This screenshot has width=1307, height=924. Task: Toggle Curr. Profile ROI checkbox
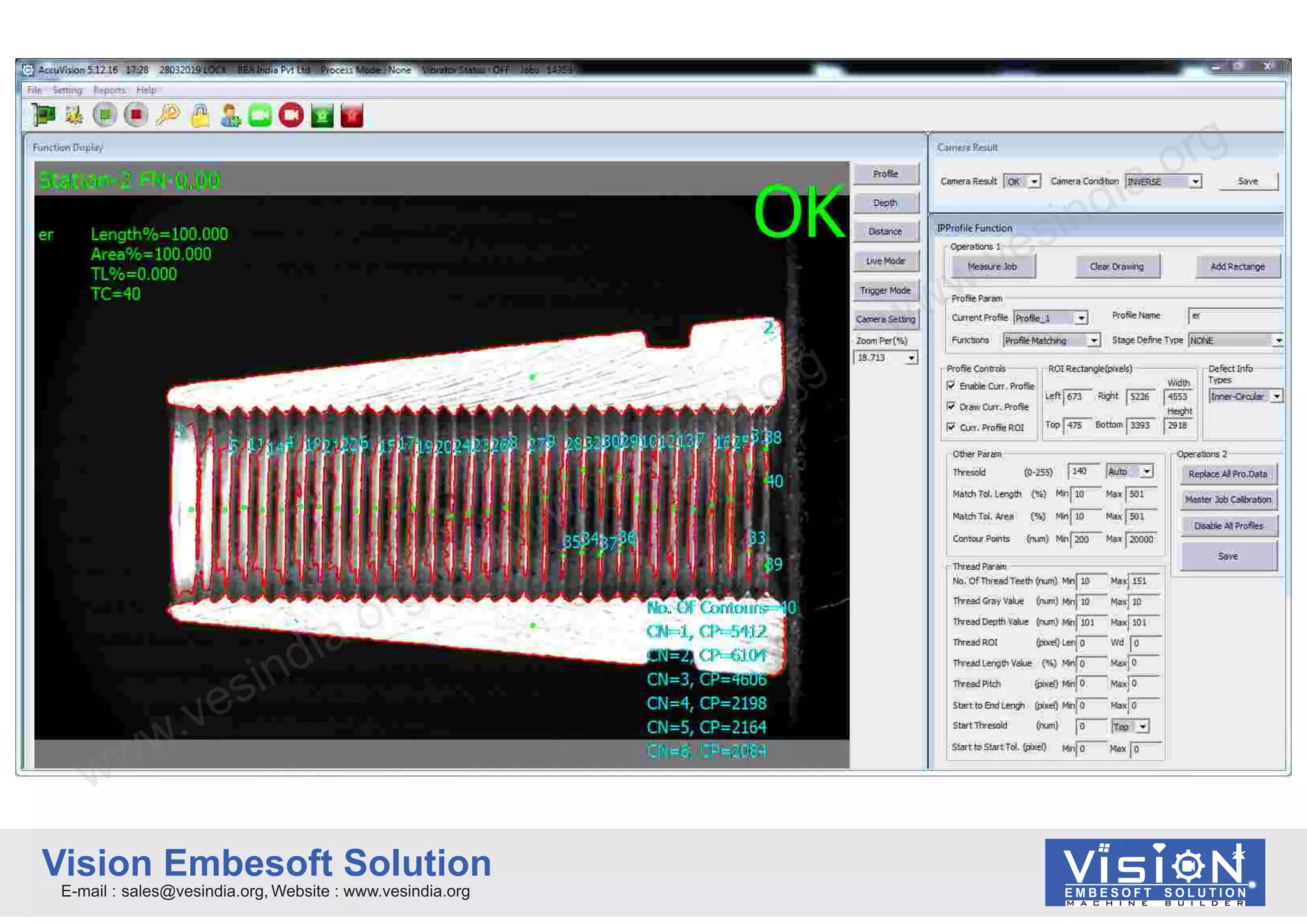(951, 427)
